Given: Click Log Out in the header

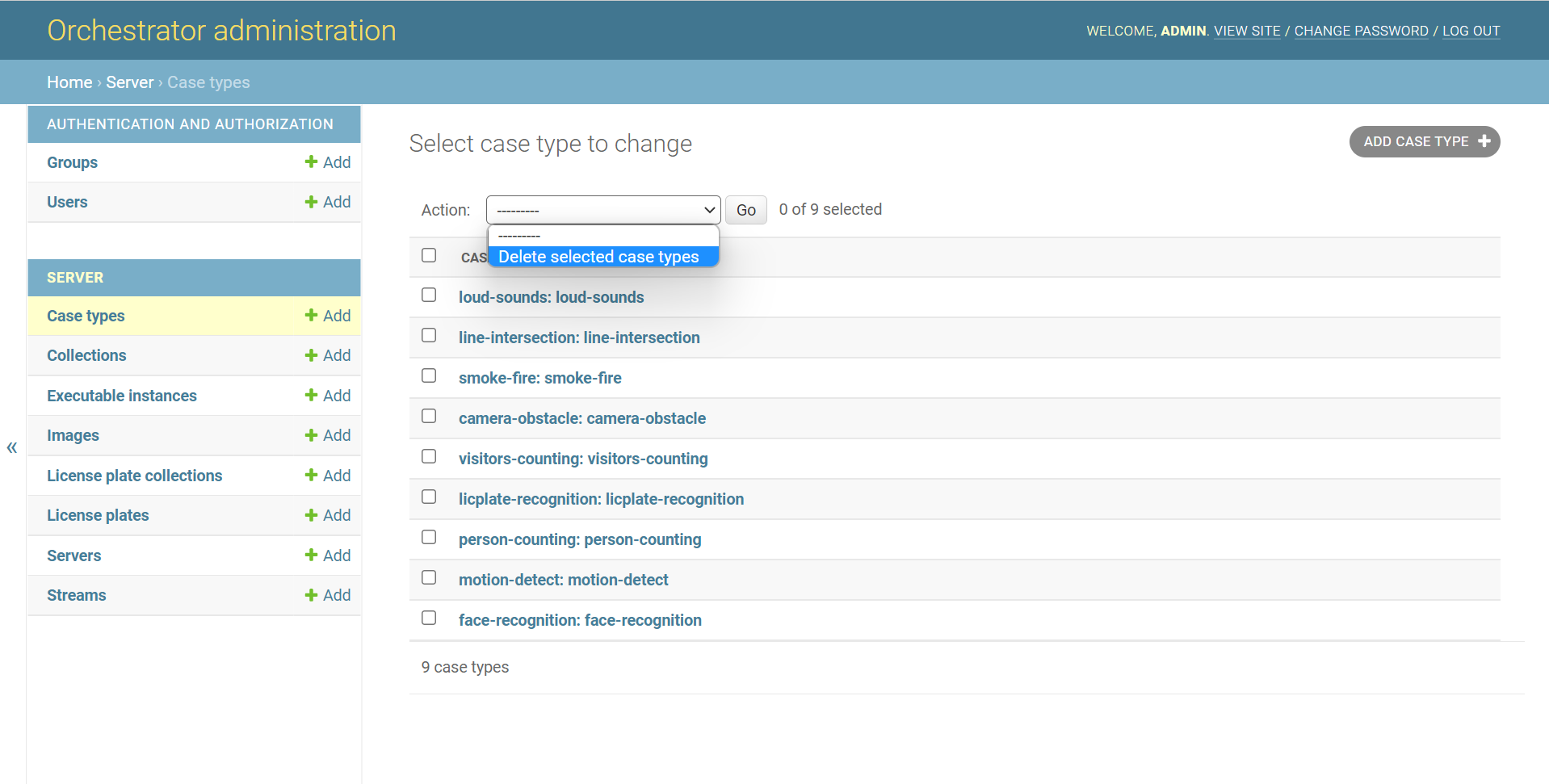Looking at the screenshot, I should pyautogui.click(x=1471, y=31).
